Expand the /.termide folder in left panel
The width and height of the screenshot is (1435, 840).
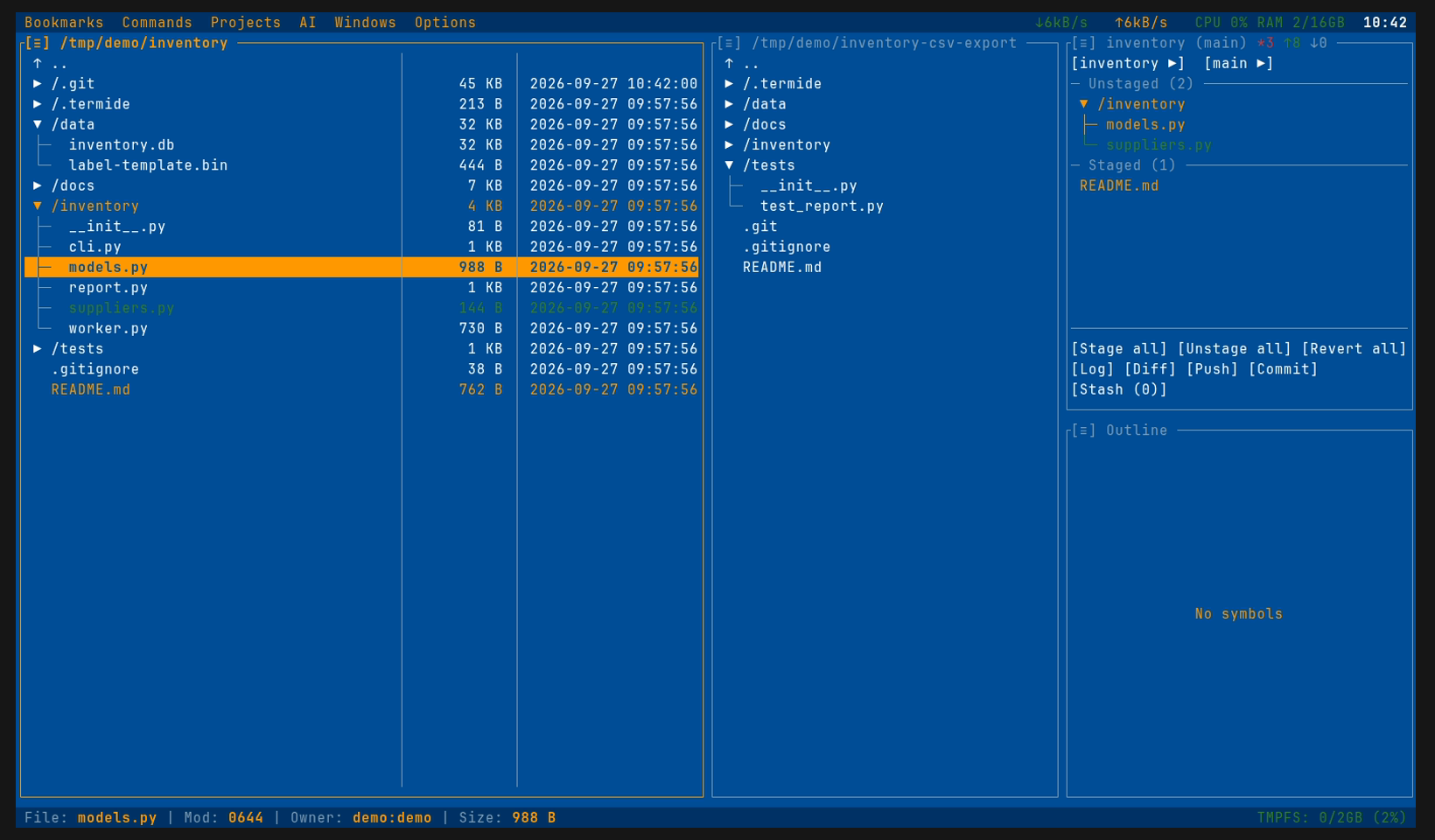coord(38,104)
